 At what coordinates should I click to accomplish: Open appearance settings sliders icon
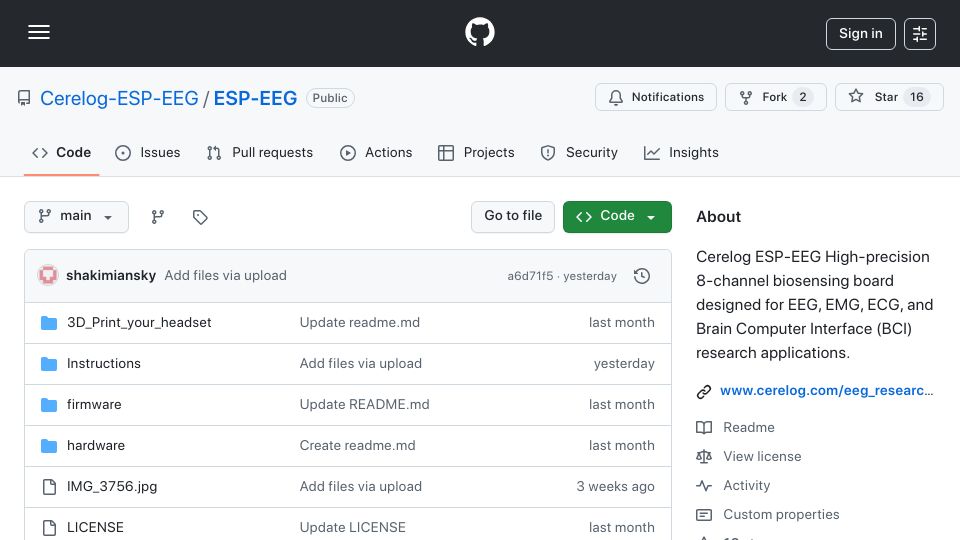click(920, 34)
